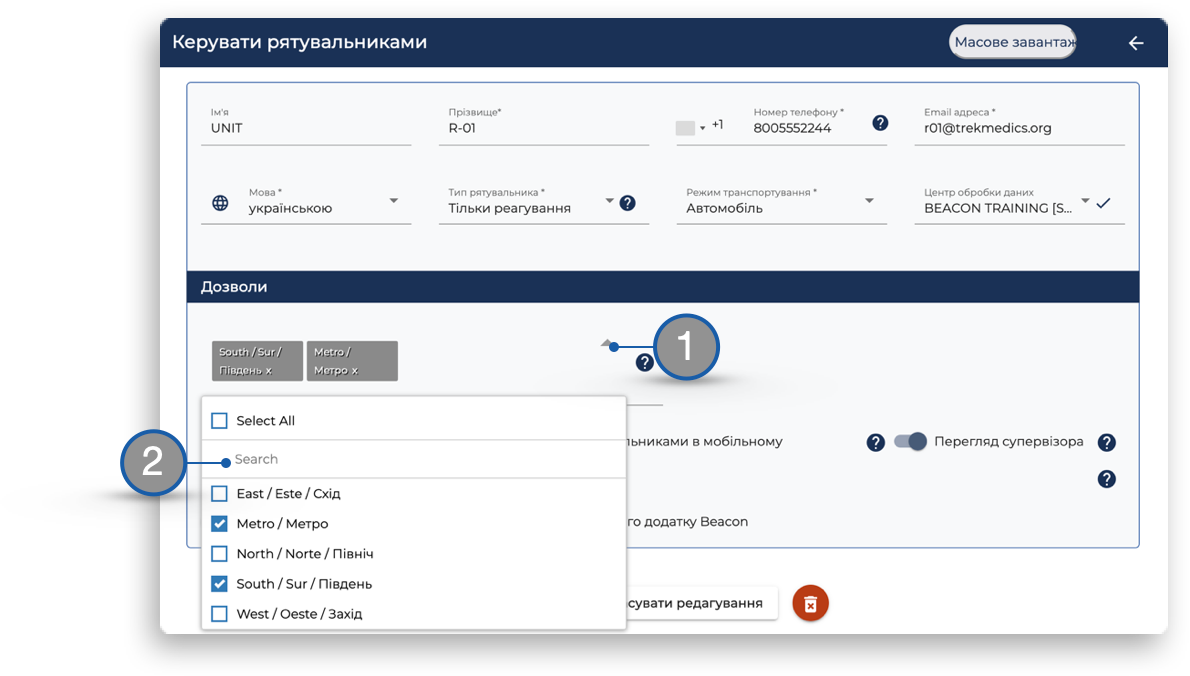The width and height of the screenshot is (1190, 676).
Task: Check West / Oeste / Захід option
Action: click(x=219, y=614)
